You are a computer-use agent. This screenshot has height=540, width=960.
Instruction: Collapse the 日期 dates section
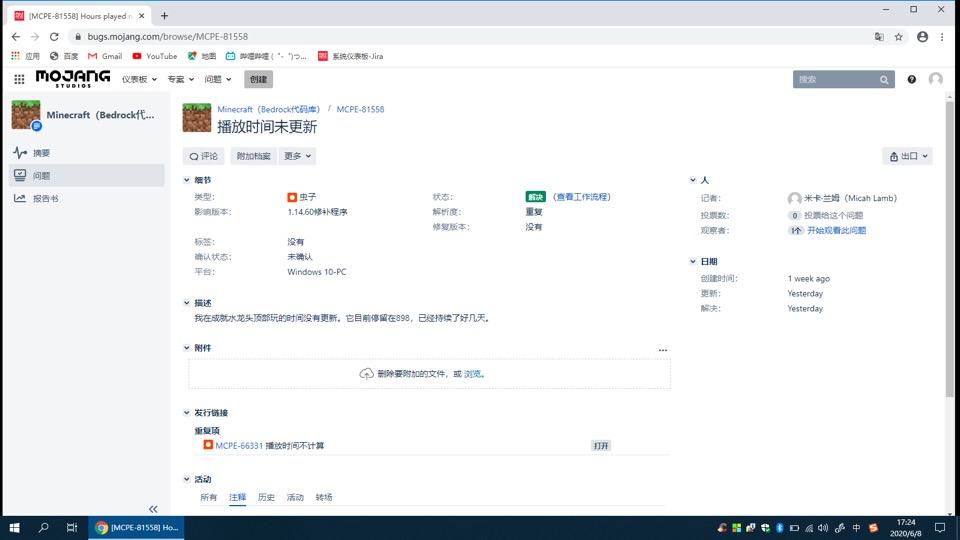693,261
